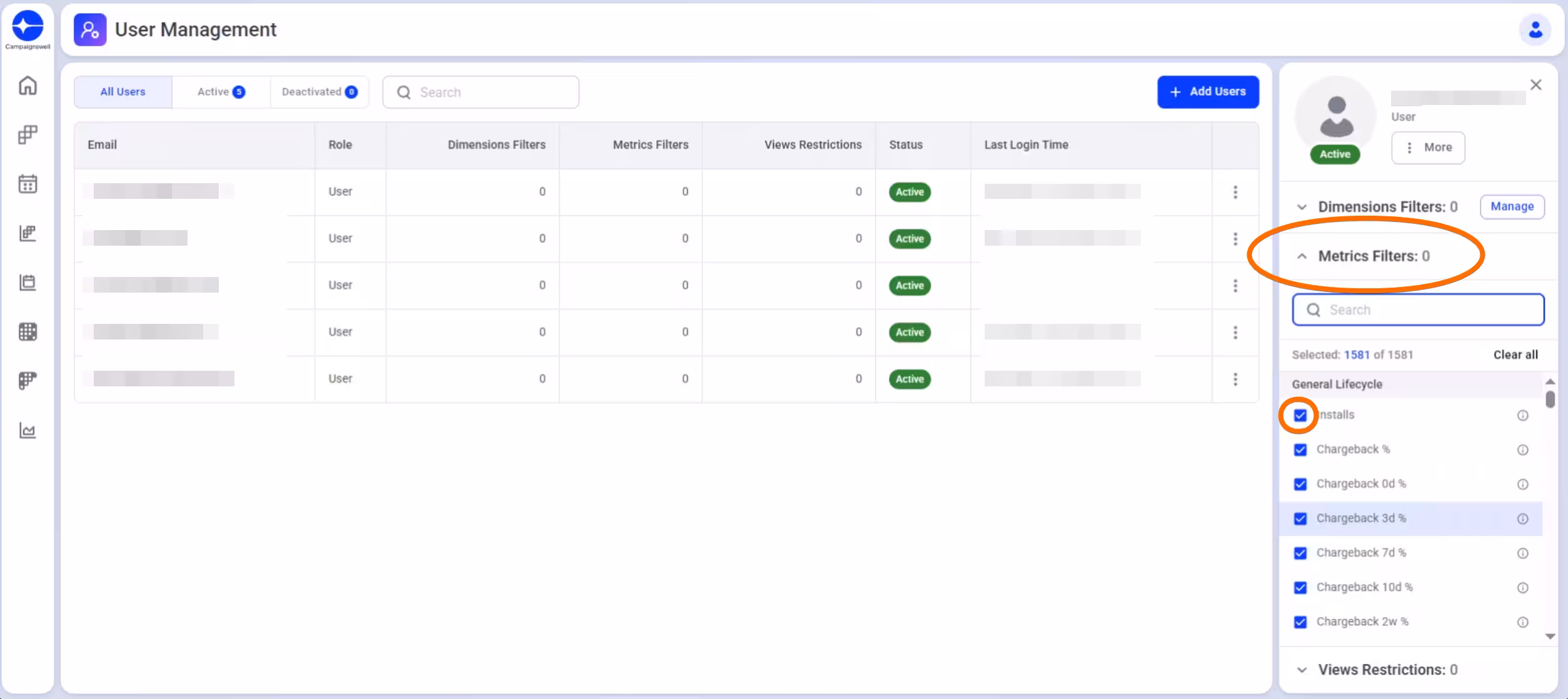
Task: Click the metrics list scrollbar down arrow
Action: point(1550,636)
